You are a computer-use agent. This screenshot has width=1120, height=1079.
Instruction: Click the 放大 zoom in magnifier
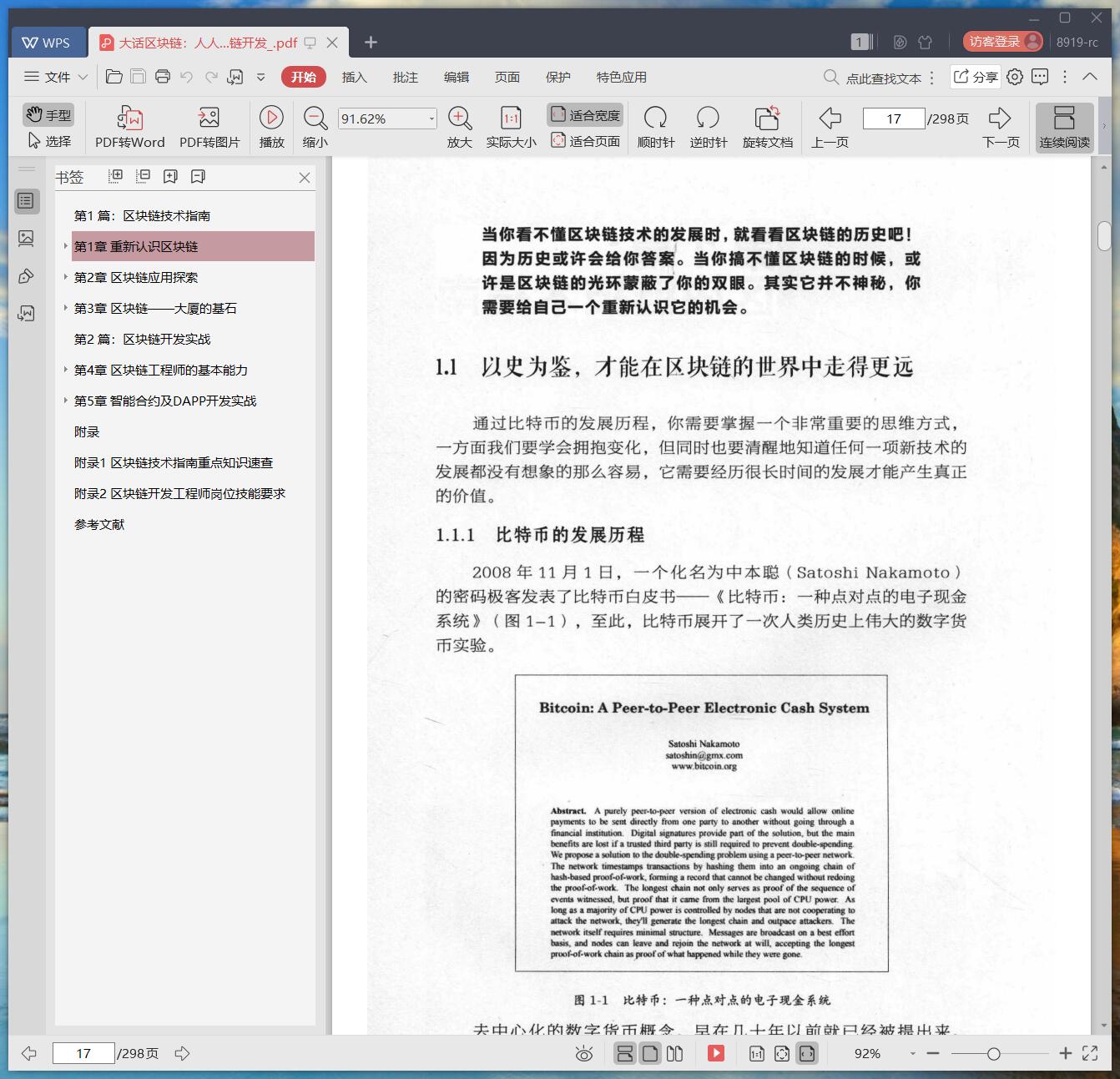(460, 127)
